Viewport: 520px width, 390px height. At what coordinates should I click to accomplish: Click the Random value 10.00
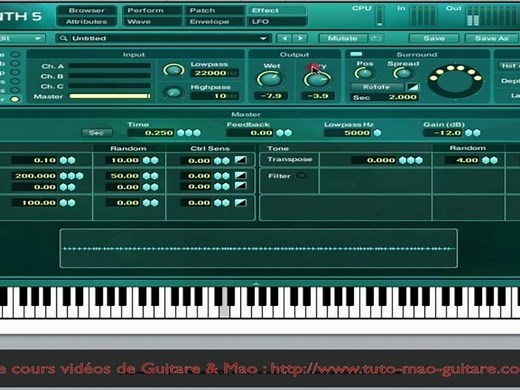(123, 160)
